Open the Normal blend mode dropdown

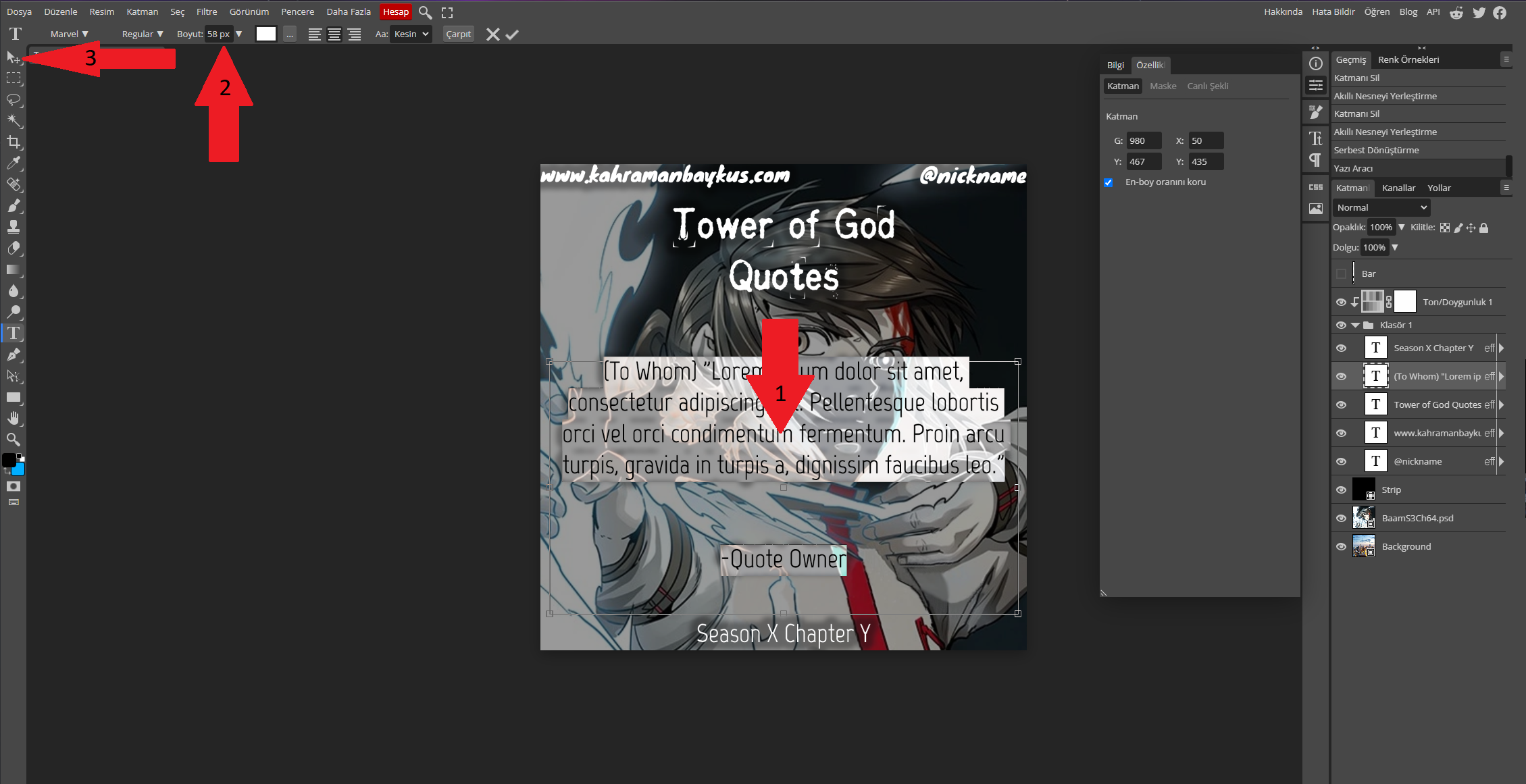1381,207
